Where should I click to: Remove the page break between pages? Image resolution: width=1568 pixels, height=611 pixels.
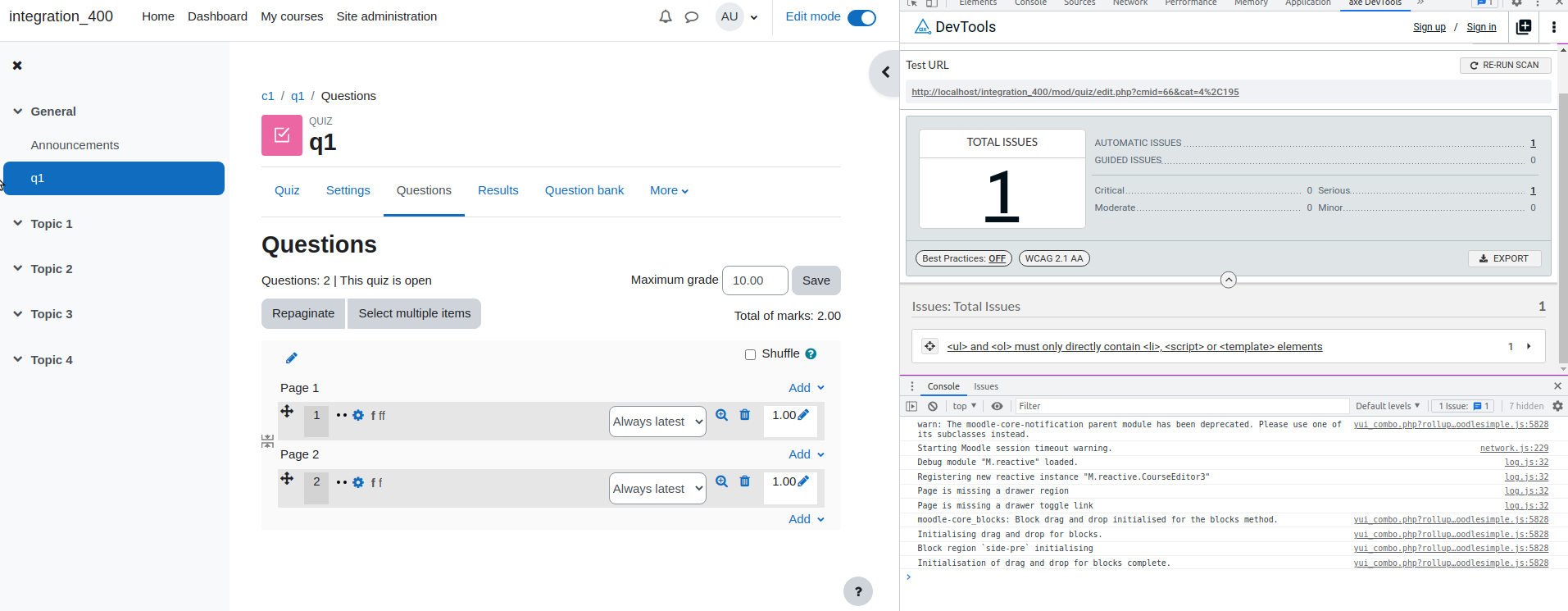[x=267, y=441]
